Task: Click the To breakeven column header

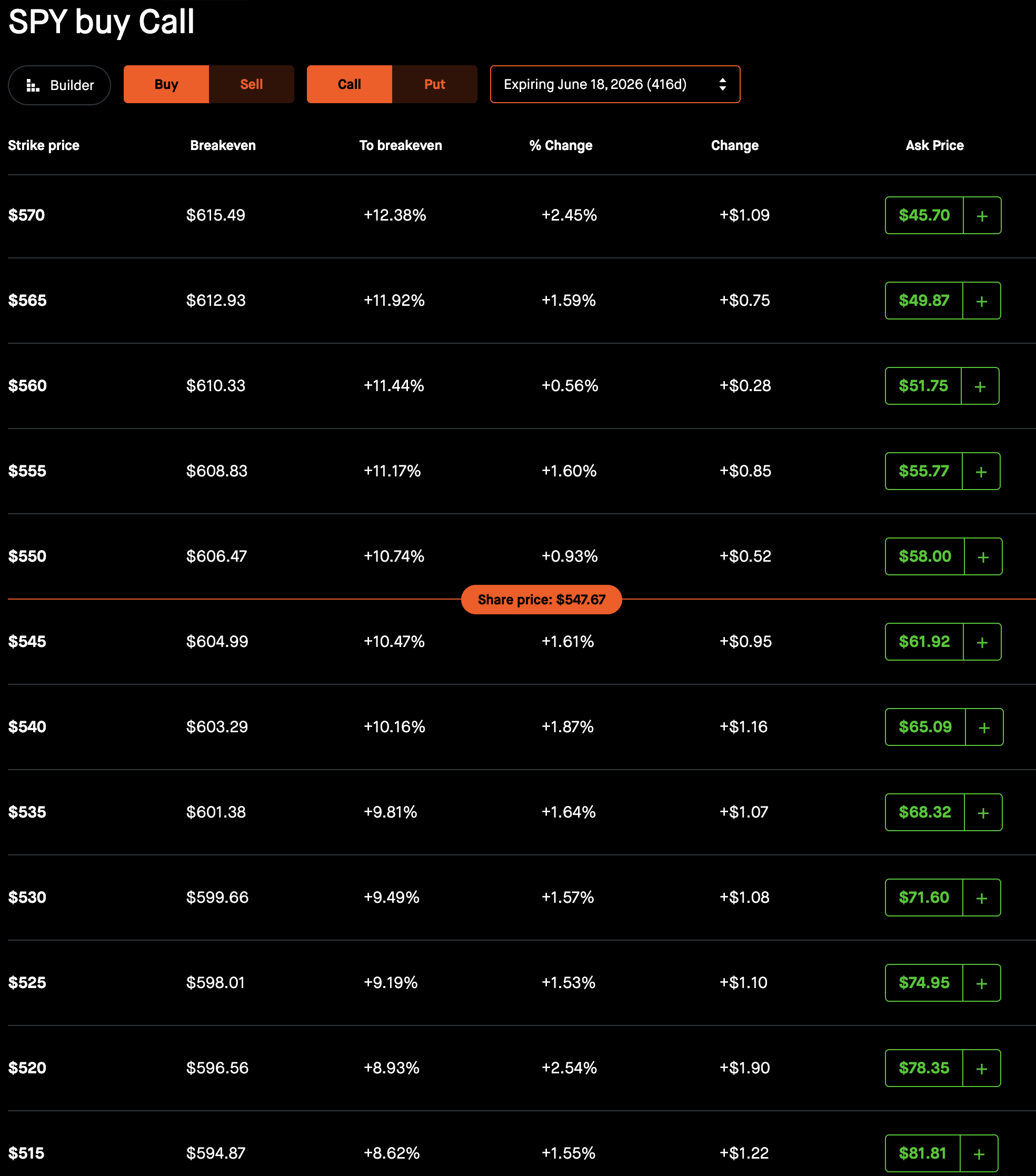Action: (401, 146)
